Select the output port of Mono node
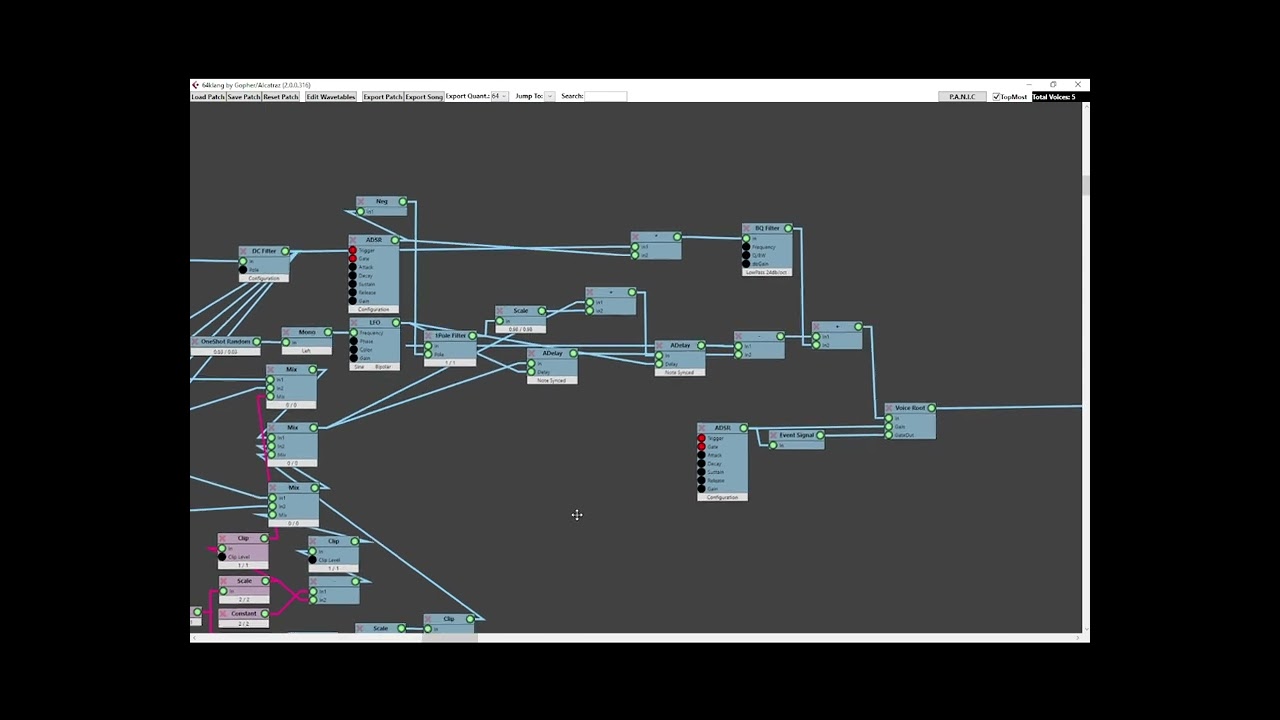The height and width of the screenshot is (720, 1280). (x=328, y=333)
